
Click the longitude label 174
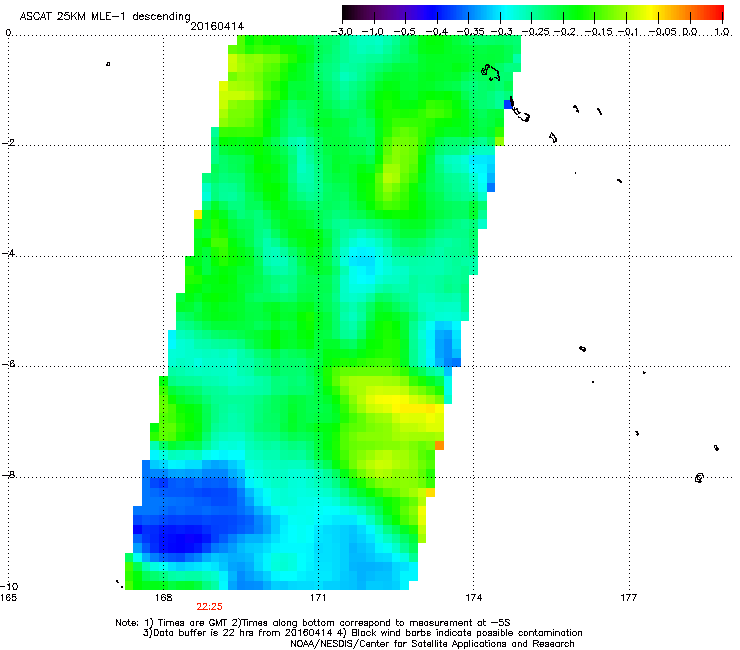(473, 598)
